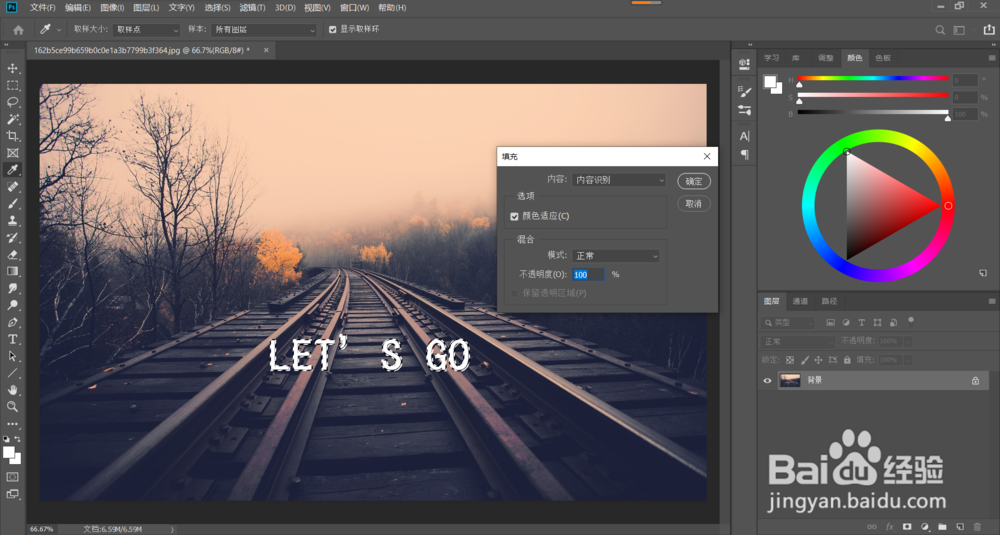Switch to the 通道 (Channels) tab

click(x=800, y=301)
